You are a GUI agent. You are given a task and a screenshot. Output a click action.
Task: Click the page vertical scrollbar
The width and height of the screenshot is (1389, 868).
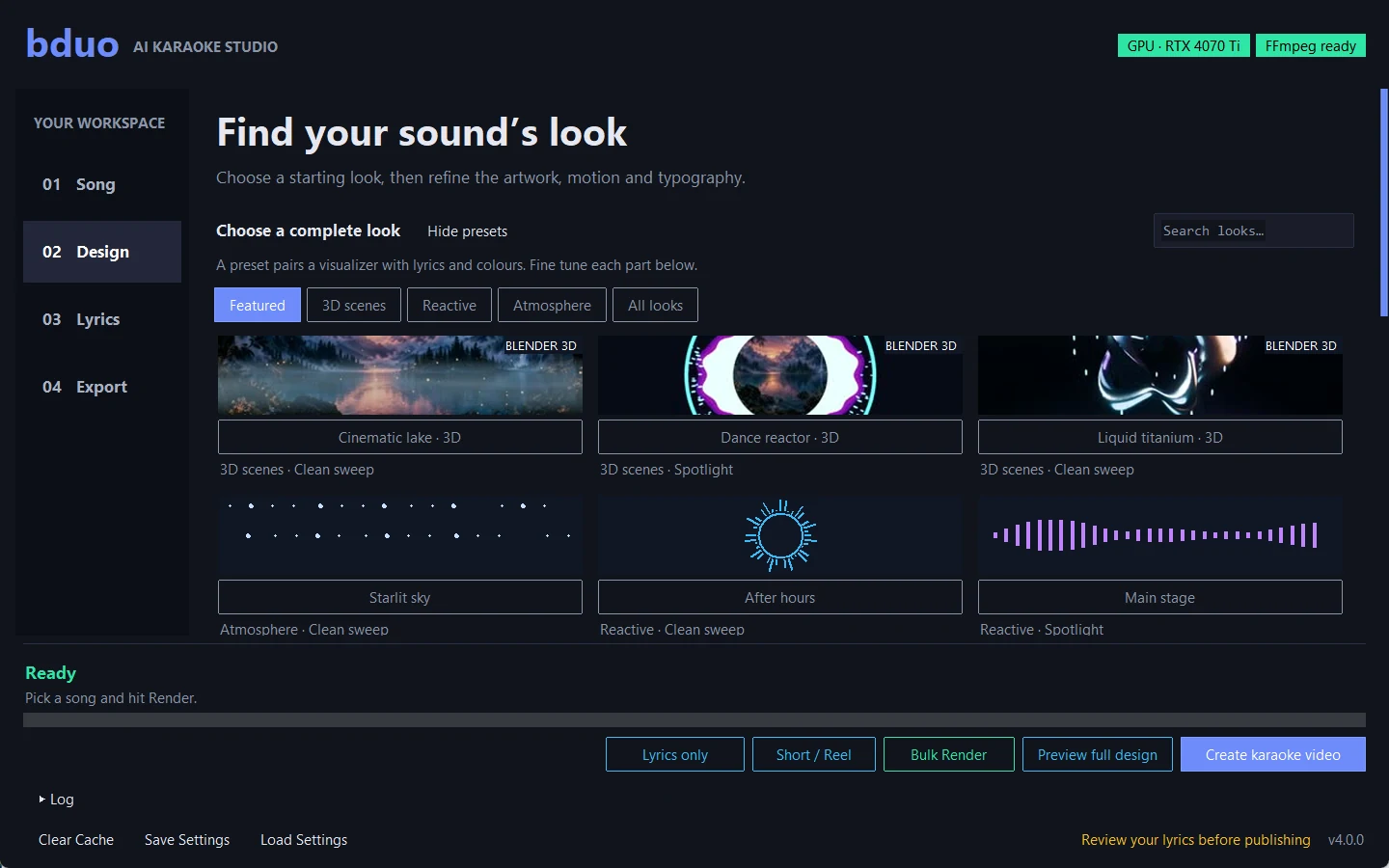click(1384, 203)
